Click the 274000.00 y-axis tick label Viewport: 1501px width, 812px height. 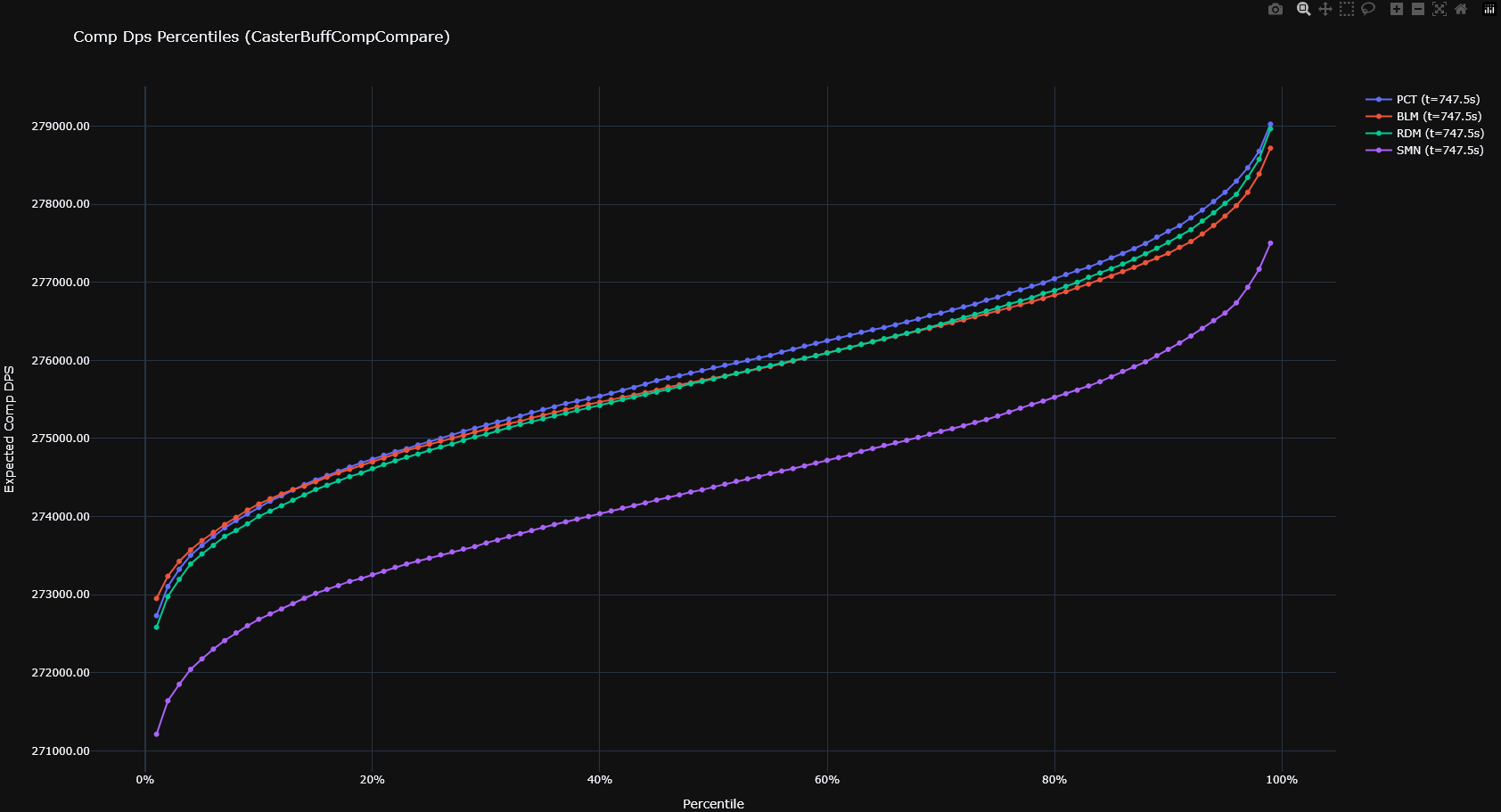tap(61, 517)
